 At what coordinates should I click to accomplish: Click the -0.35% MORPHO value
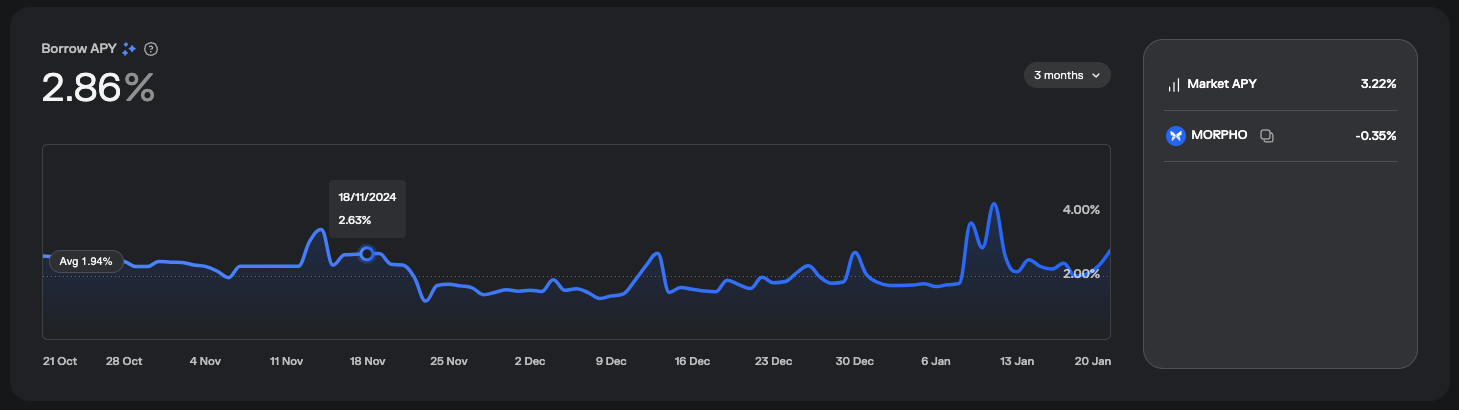coord(1375,135)
